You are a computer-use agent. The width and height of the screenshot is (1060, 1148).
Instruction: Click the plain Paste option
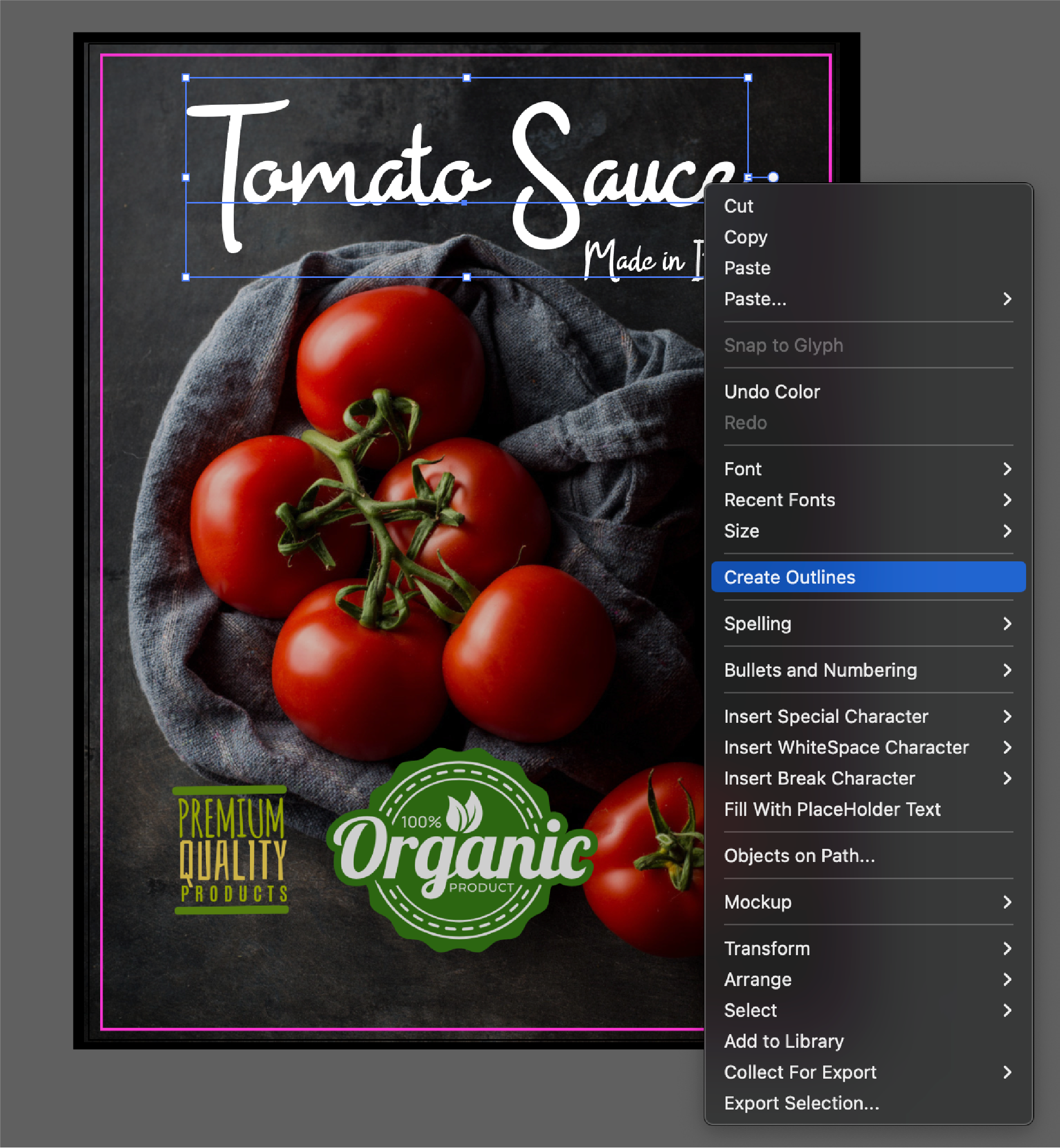[x=747, y=268]
